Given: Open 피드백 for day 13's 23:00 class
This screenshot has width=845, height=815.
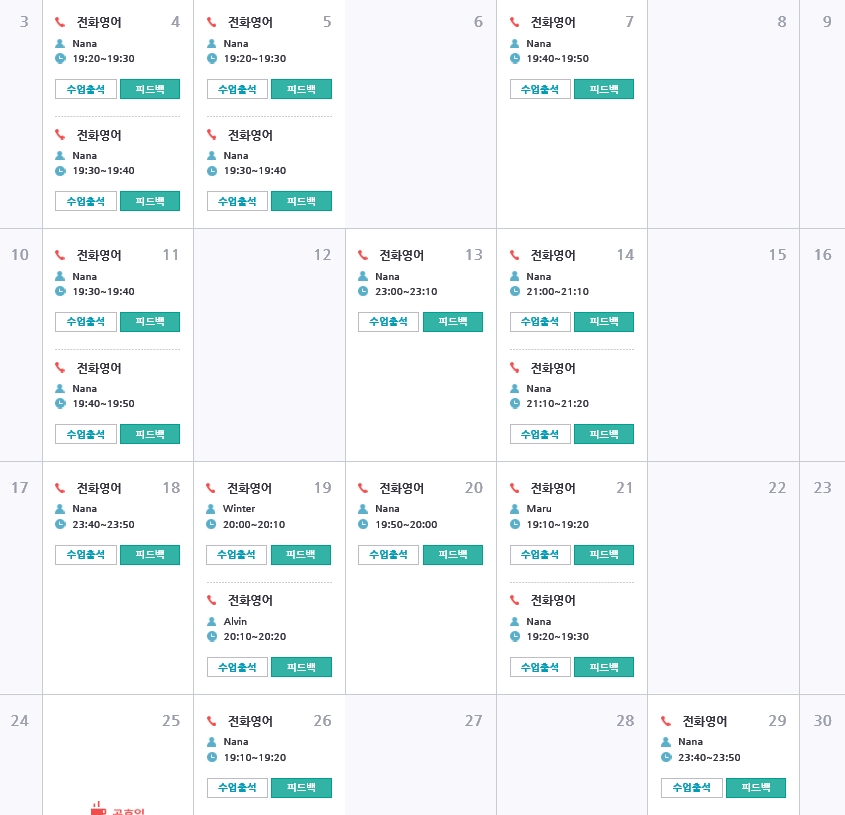Looking at the screenshot, I should point(452,322).
